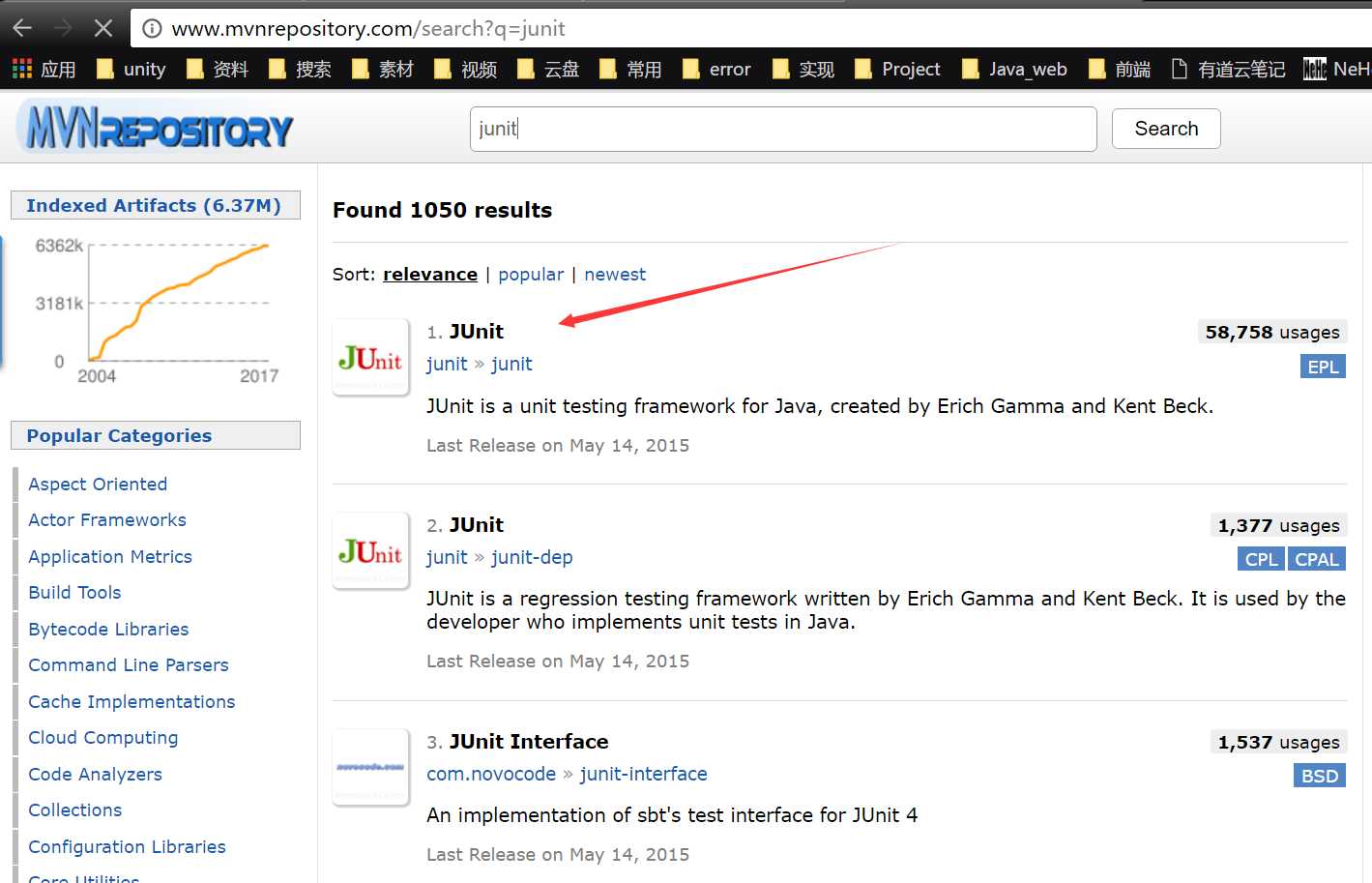Open the JUnit Interface result title

[x=529, y=742]
